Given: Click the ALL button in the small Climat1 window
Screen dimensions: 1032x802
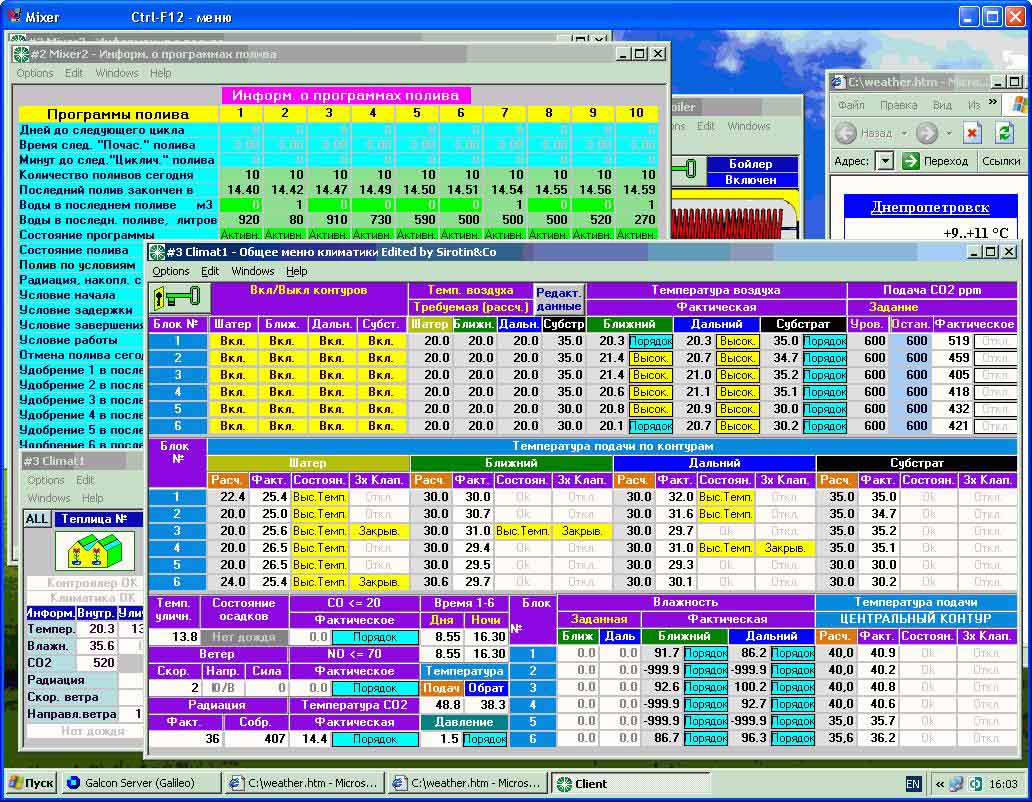Looking at the screenshot, I should click(x=37, y=518).
